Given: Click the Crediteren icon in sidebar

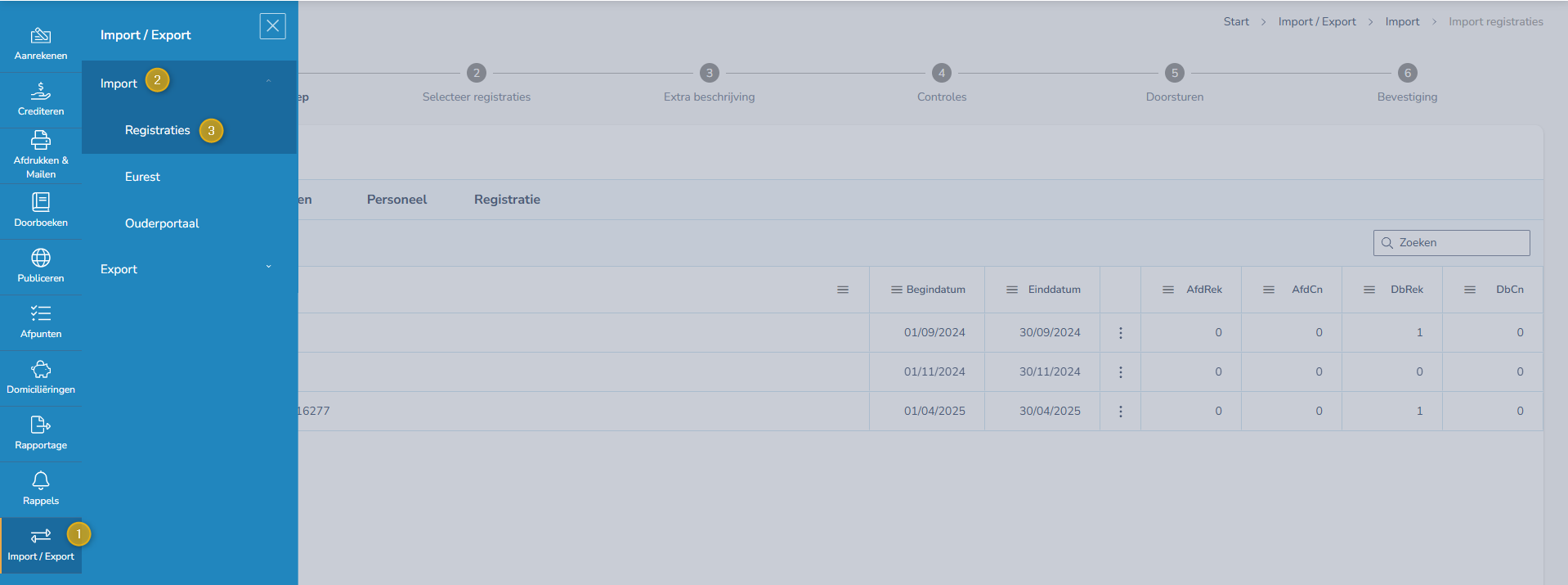Looking at the screenshot, I should (41, 92).
